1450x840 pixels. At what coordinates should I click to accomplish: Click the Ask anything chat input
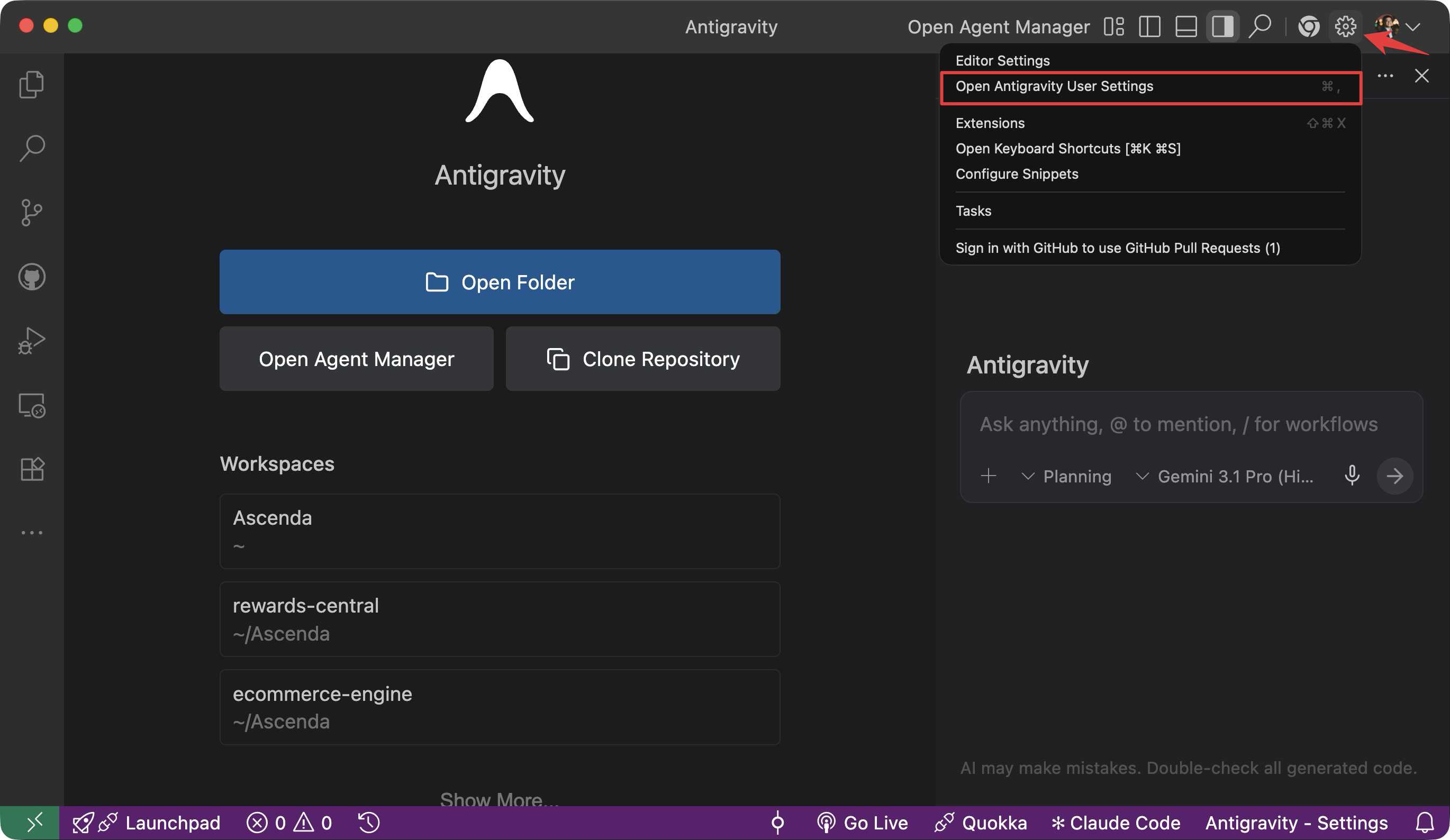click(x=1179, y=424)
